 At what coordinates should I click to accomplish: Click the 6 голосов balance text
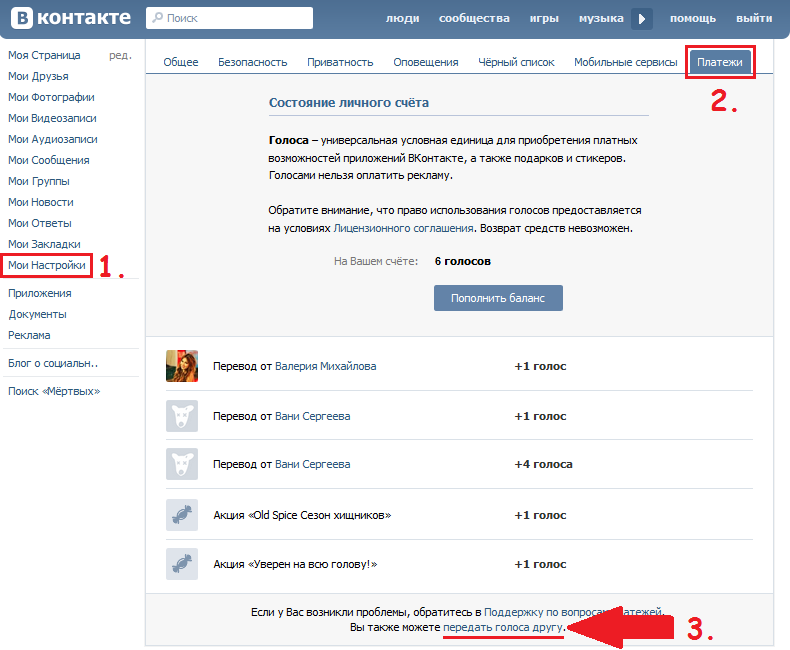tap(463, 261)
